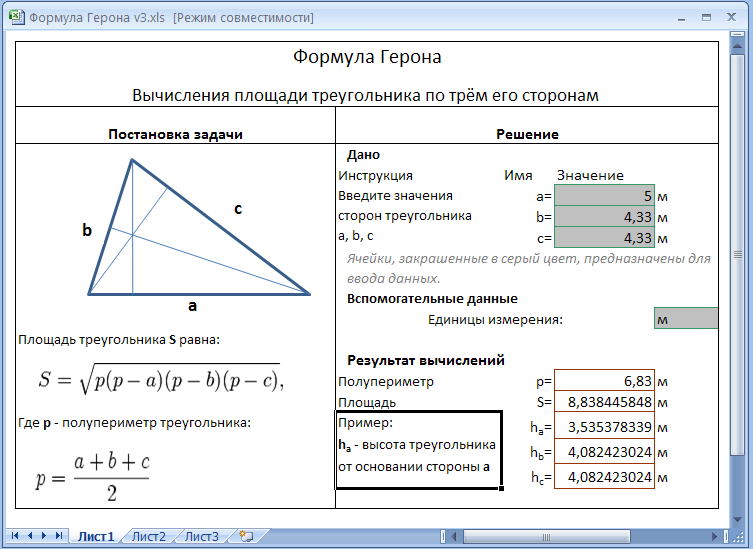Click the next sheet navigation arrow

point(45,537)
